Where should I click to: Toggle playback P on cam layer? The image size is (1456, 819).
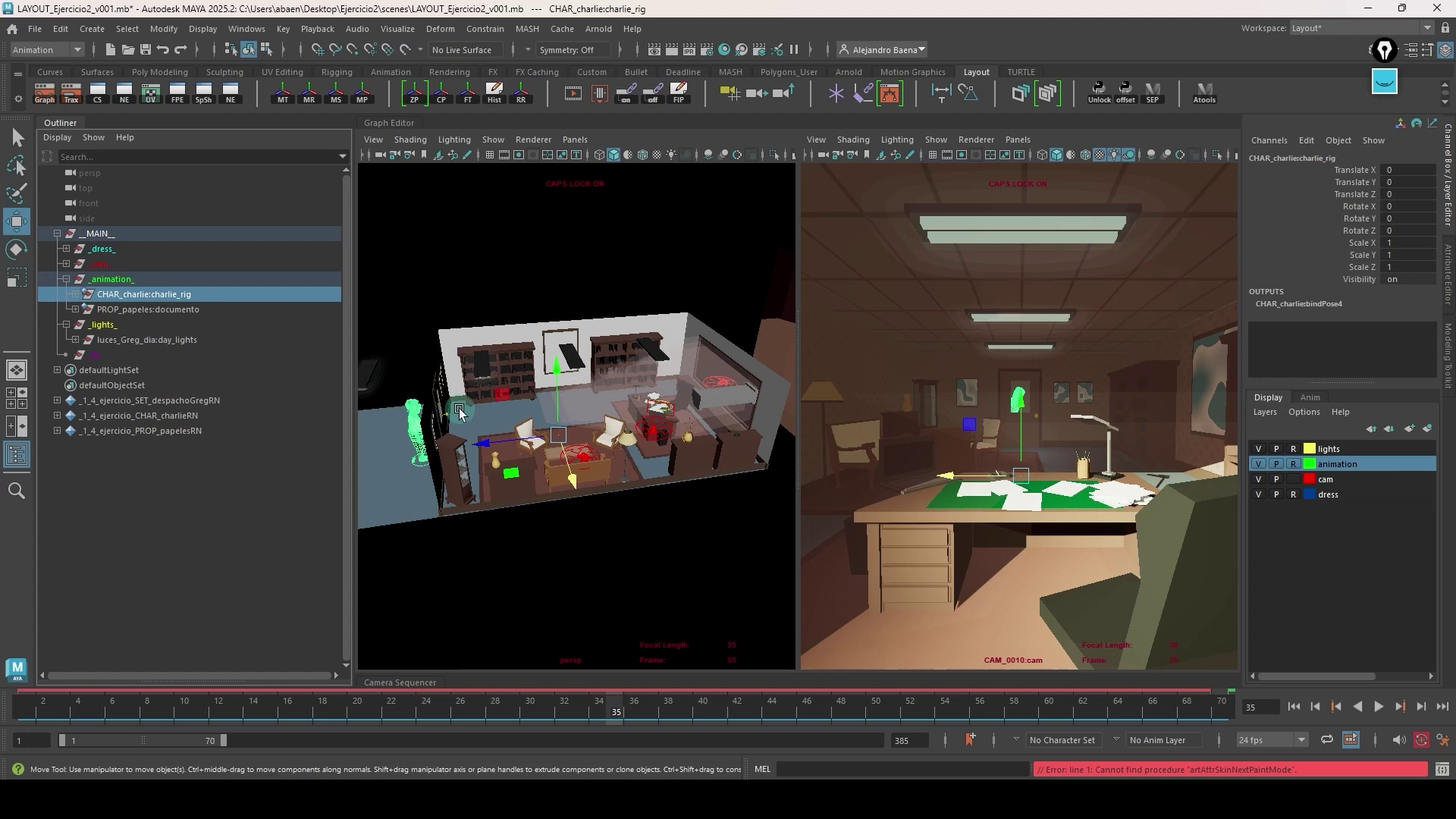pos(1276,479)
